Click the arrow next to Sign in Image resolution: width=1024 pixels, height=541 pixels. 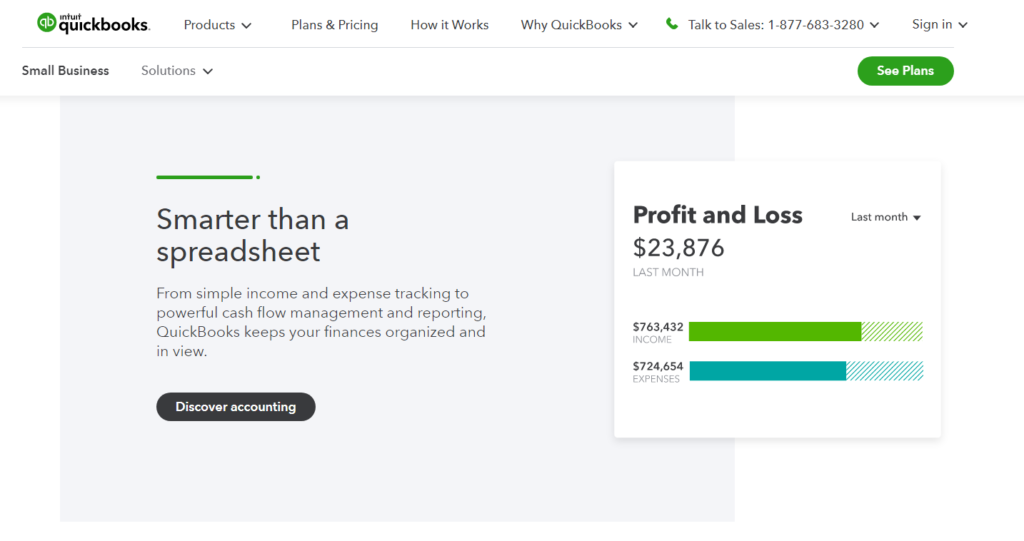pyautogui.click(x=963, y=25)
